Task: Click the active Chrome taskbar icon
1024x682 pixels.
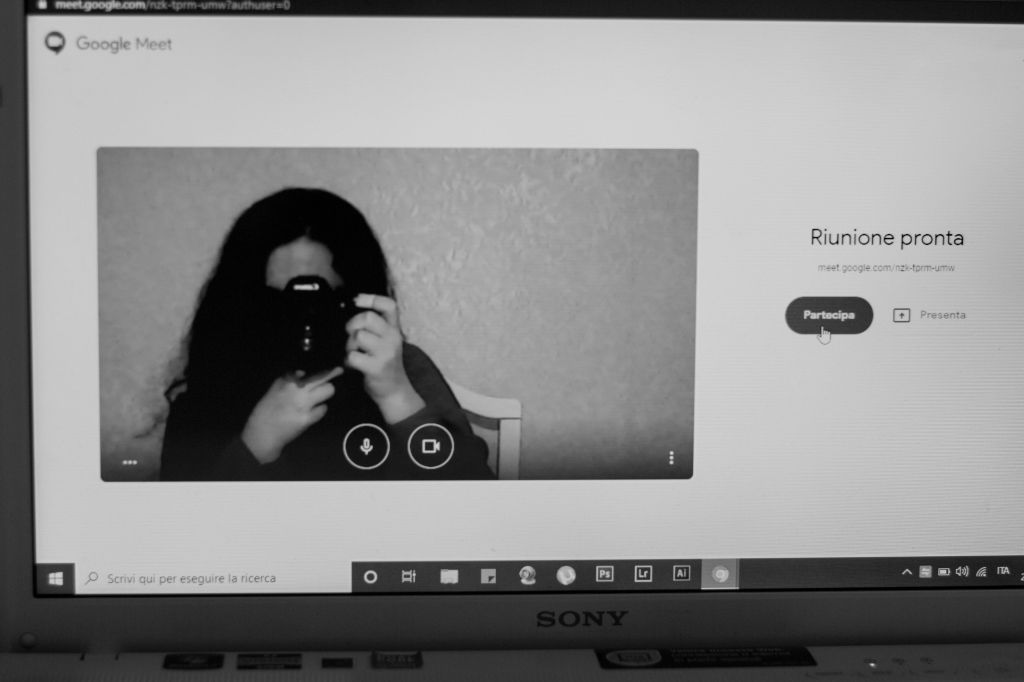Action: click(719, 574)
